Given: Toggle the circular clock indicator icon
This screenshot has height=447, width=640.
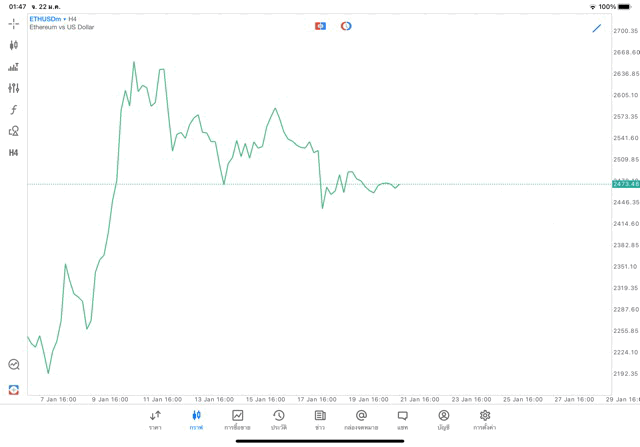Looking at the screenshot, I should (x=346, y=26).
